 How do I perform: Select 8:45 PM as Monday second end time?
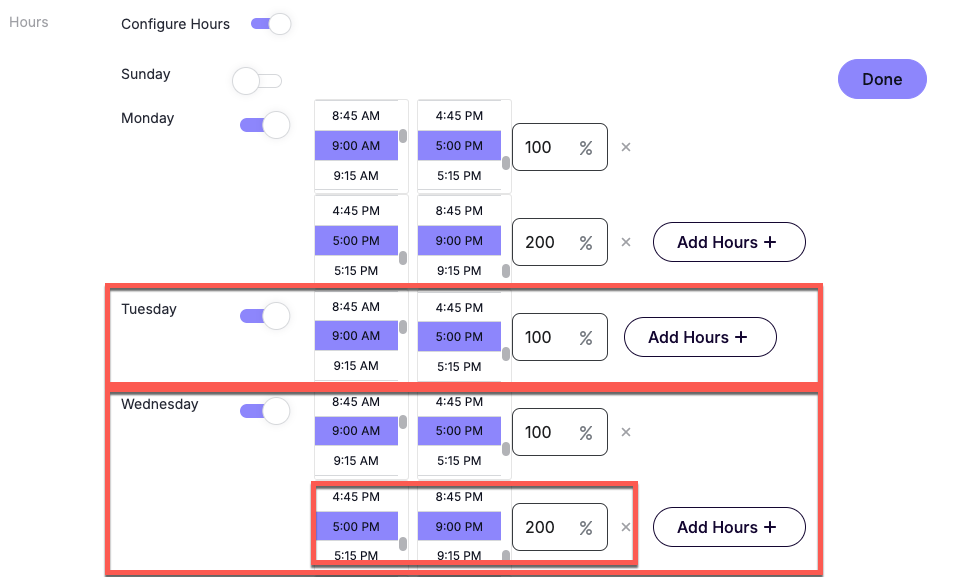[x=459, y=211]
